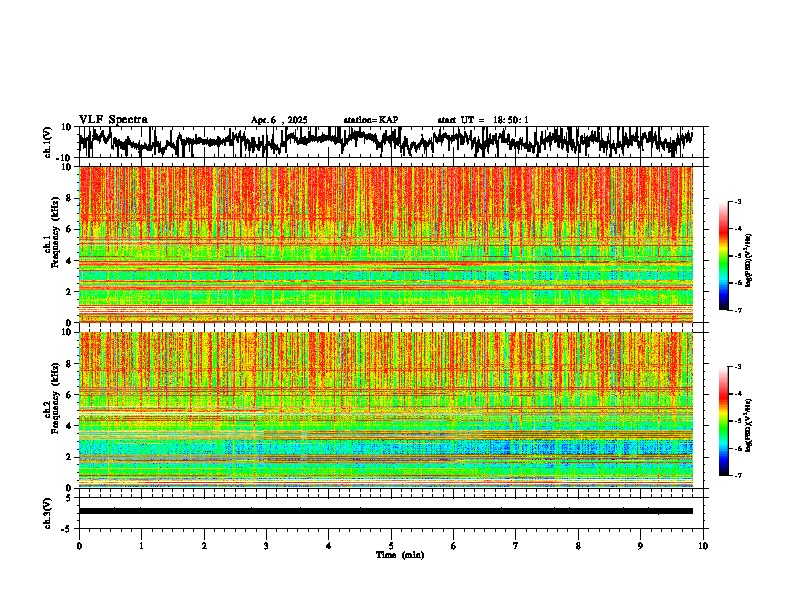Click the ch.3 black voltage band

[x=386, y=511]
